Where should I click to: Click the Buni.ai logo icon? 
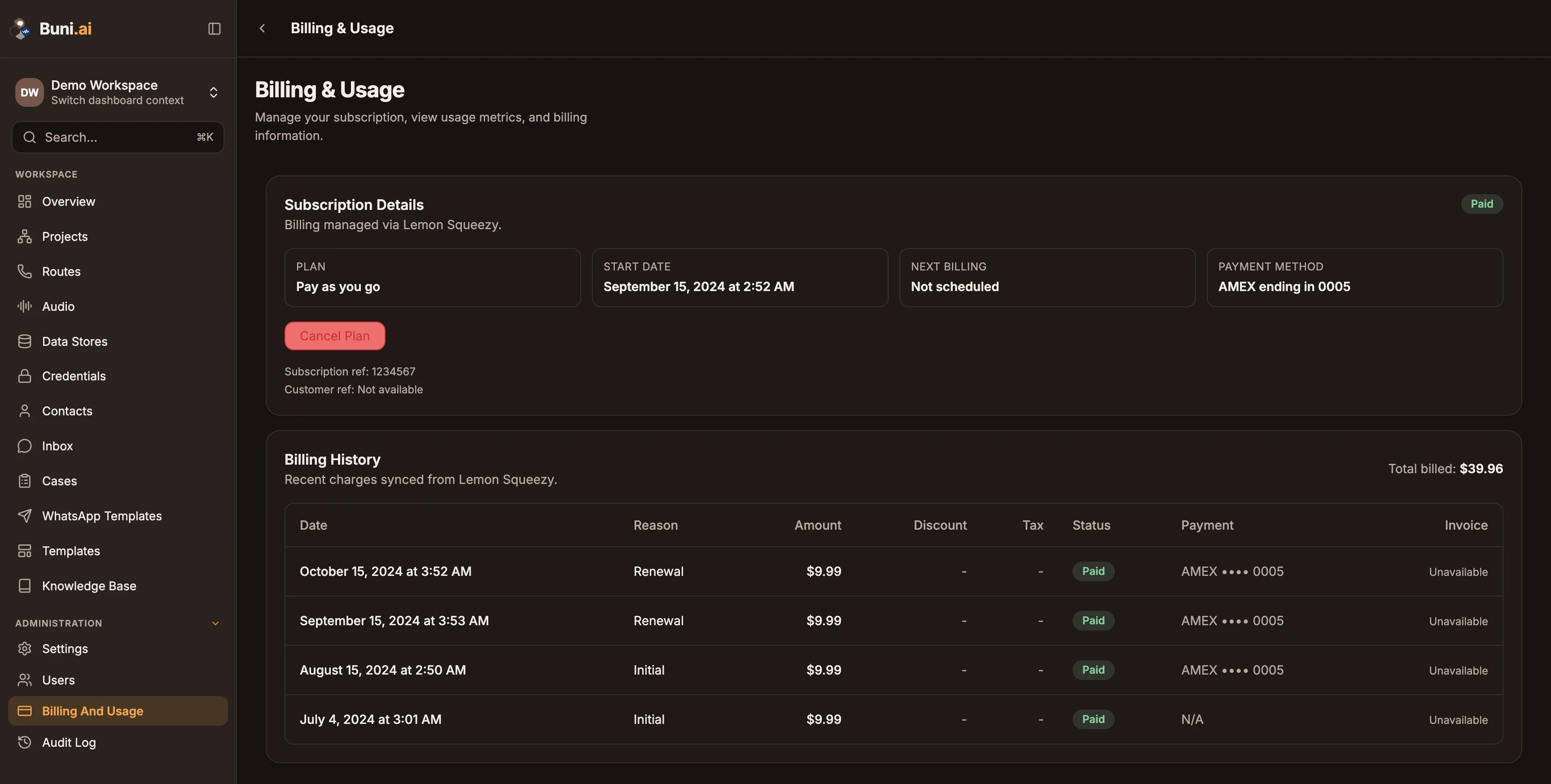(21, 28)
